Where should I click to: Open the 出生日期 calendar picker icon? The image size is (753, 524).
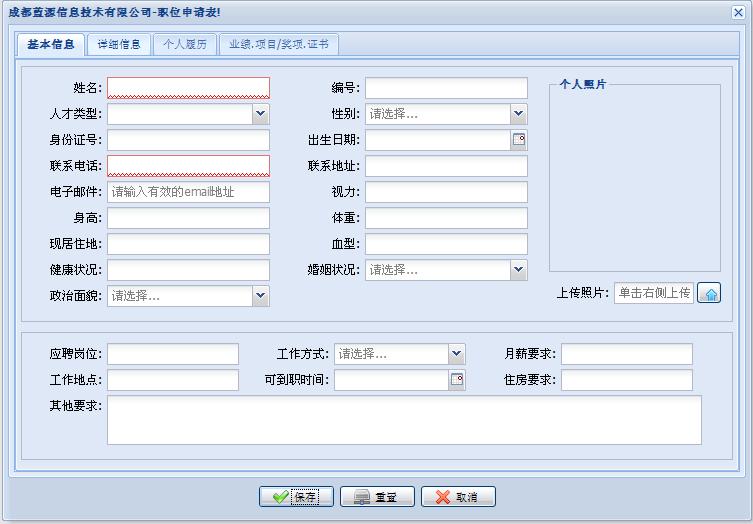click(519, 140)
